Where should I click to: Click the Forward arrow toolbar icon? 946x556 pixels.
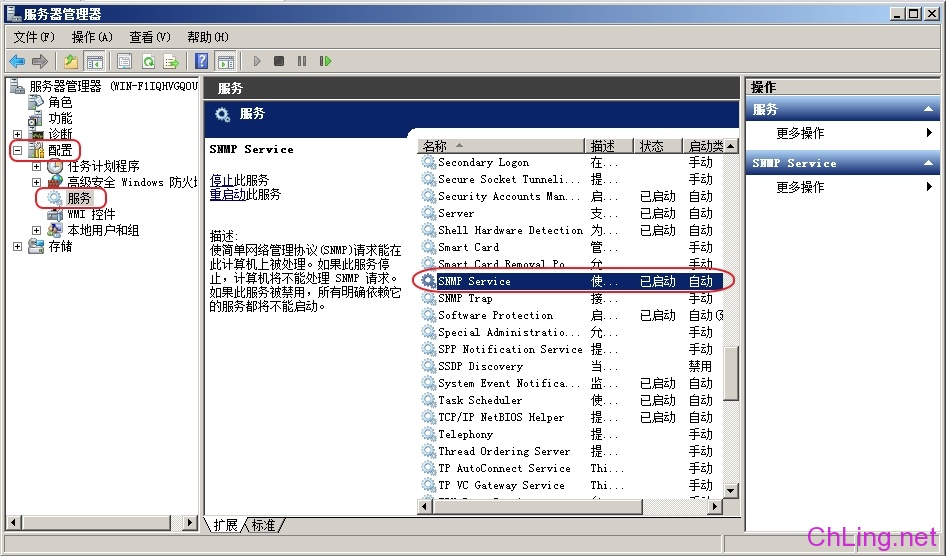[39, 61]
